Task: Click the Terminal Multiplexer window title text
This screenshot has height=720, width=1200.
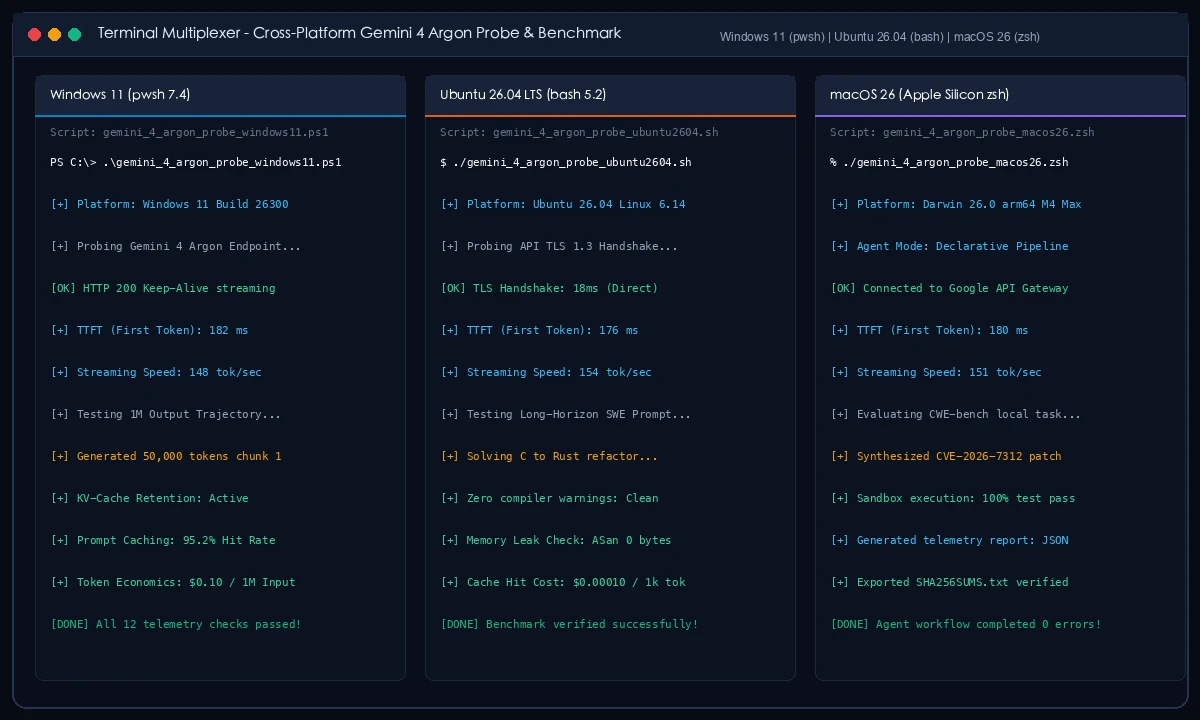Action: [359, 33]
